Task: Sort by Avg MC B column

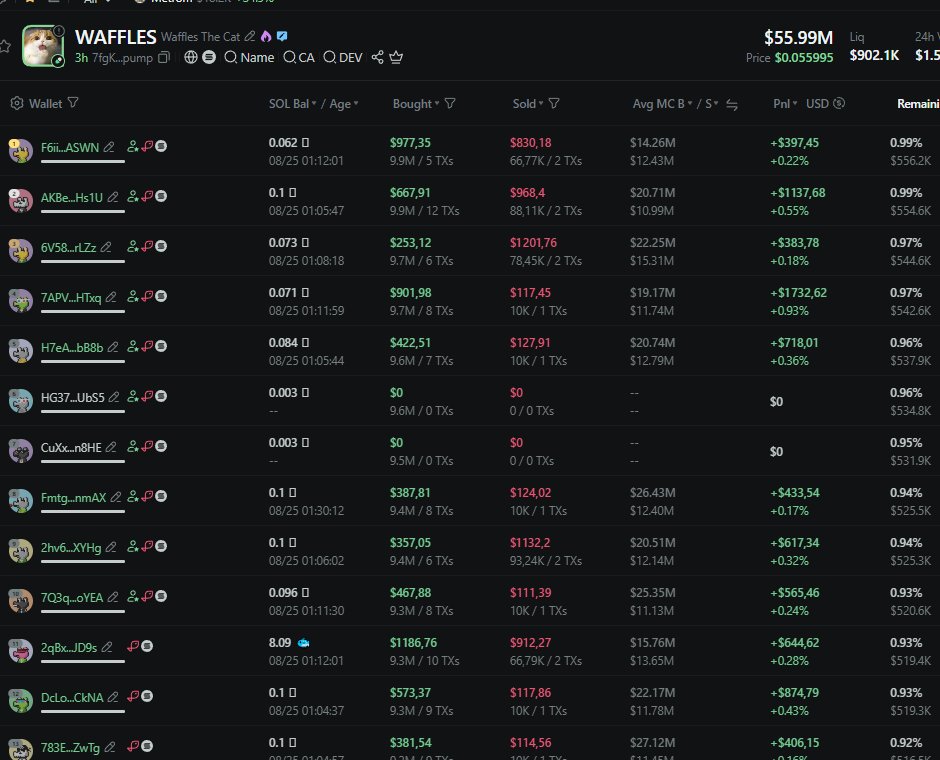Action: tap(662, 104)
